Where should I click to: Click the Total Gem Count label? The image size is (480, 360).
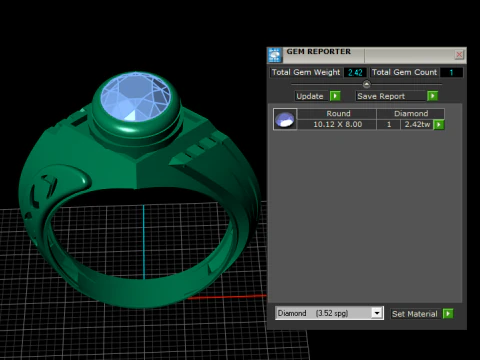tap(404, 72)
